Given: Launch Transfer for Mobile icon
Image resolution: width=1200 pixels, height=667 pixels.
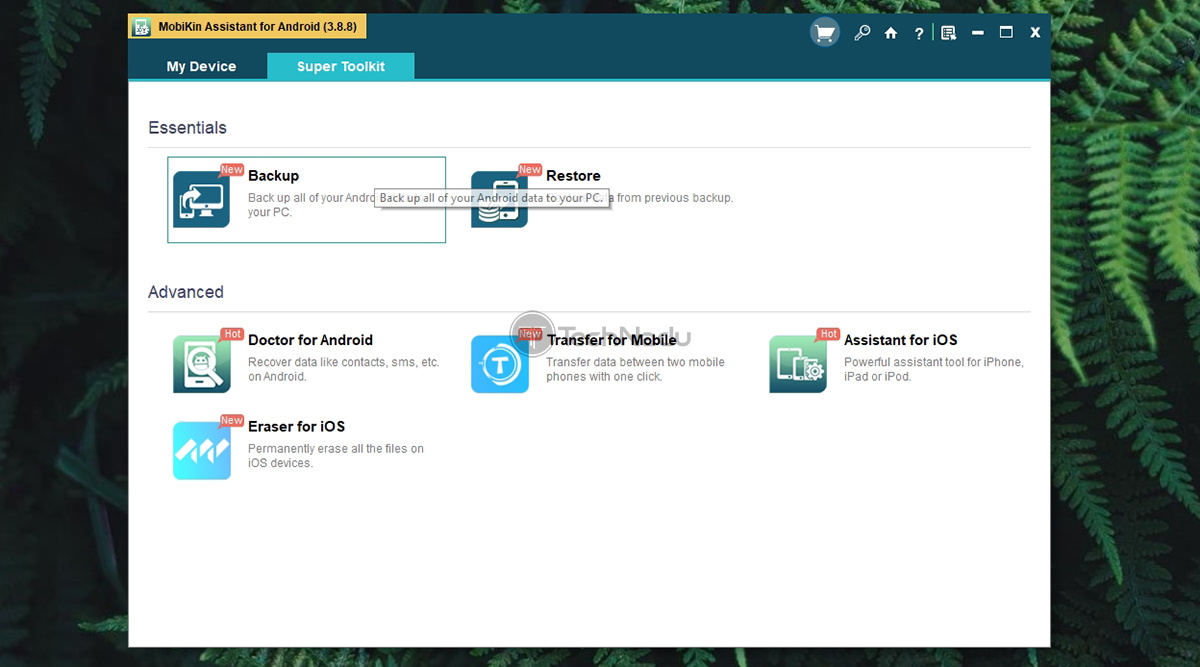Looking at the screenshot, I should 499,364.
